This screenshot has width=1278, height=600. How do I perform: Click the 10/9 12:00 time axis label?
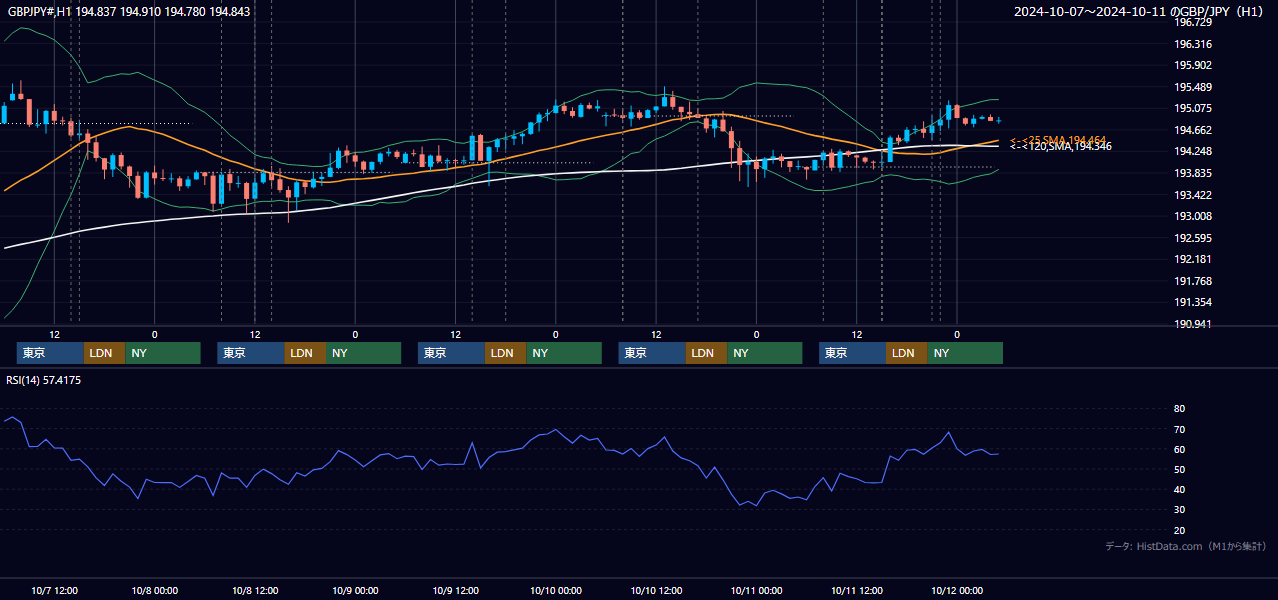pos(455,590)
